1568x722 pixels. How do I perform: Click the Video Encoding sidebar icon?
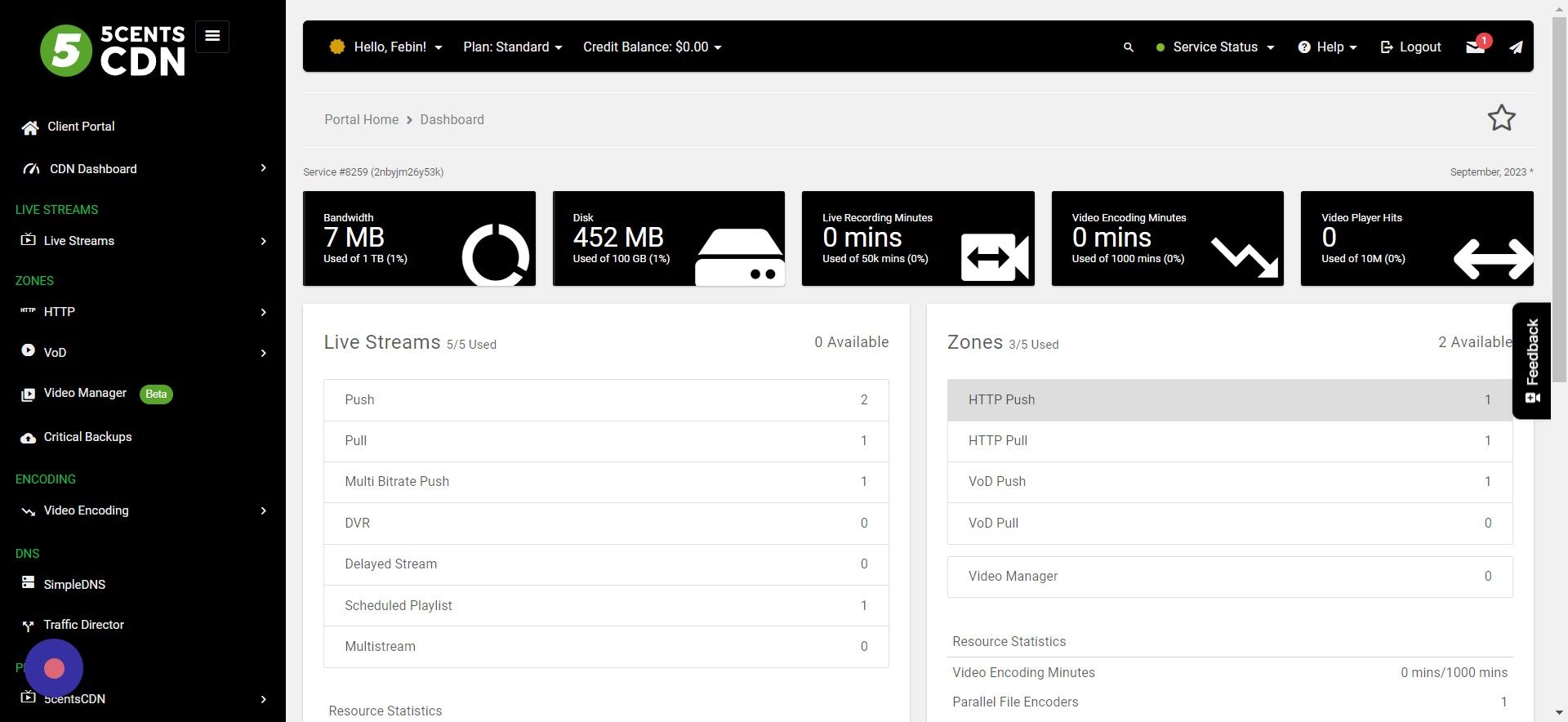(x=28, y=511)
